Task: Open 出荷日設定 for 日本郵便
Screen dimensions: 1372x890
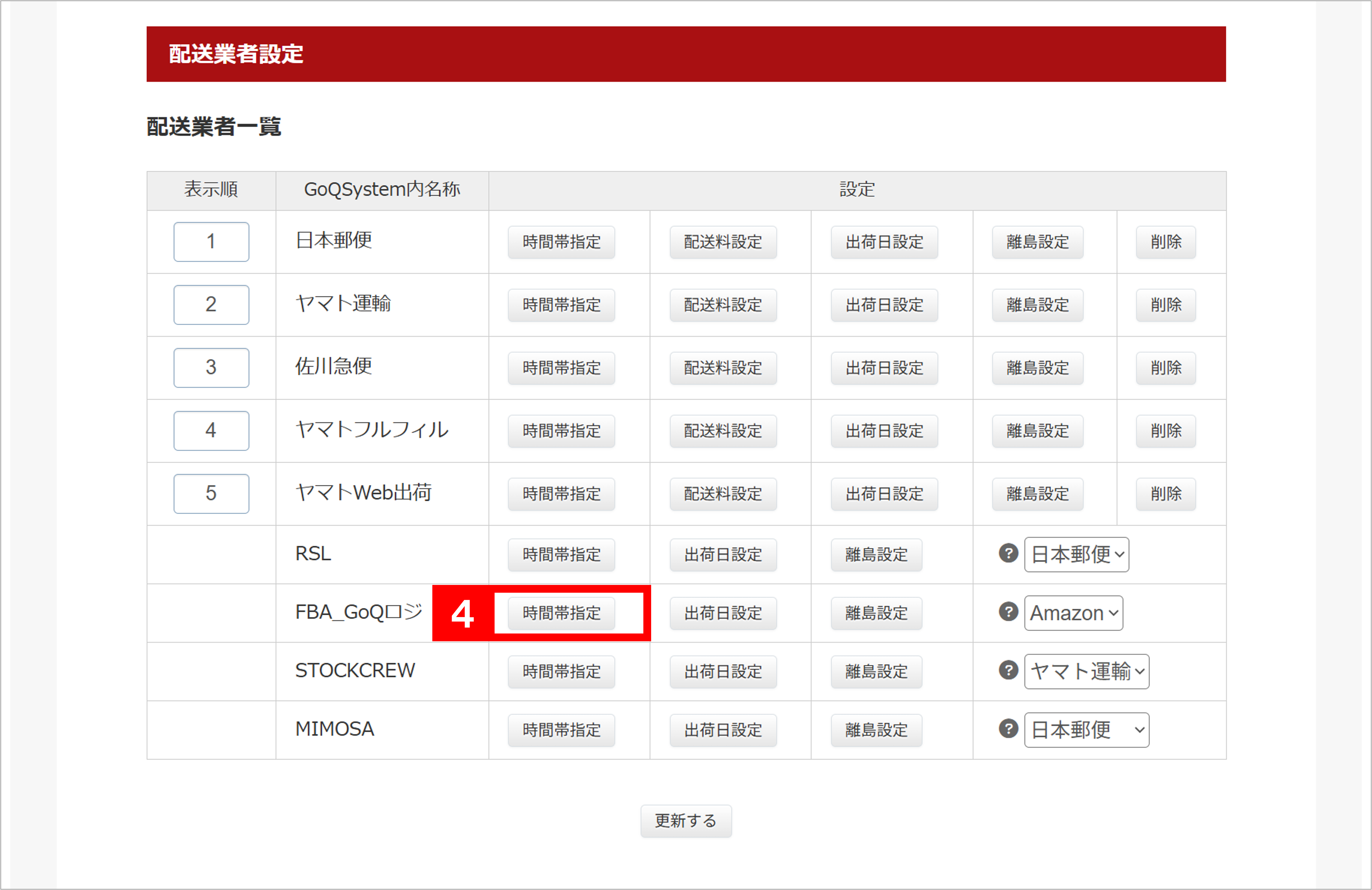Action: (884, 242)
